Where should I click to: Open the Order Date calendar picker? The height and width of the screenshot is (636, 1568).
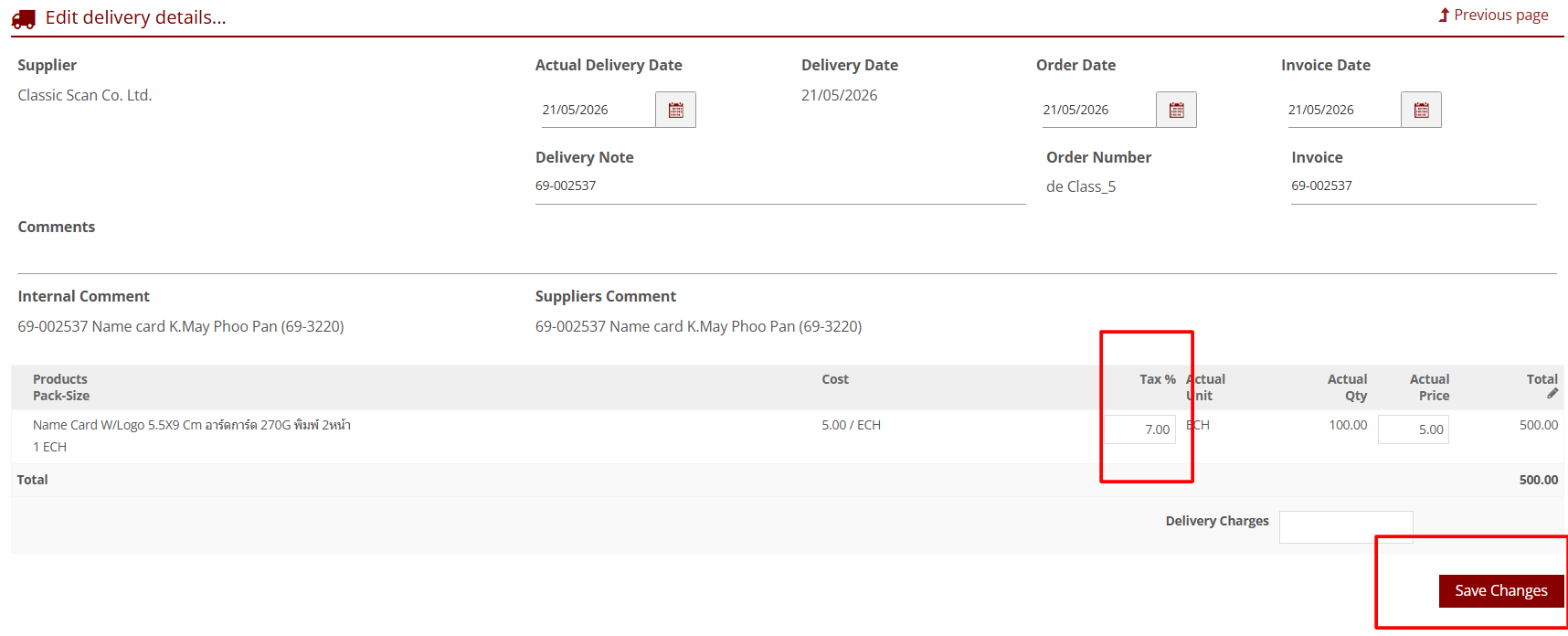click(1176, 110)
